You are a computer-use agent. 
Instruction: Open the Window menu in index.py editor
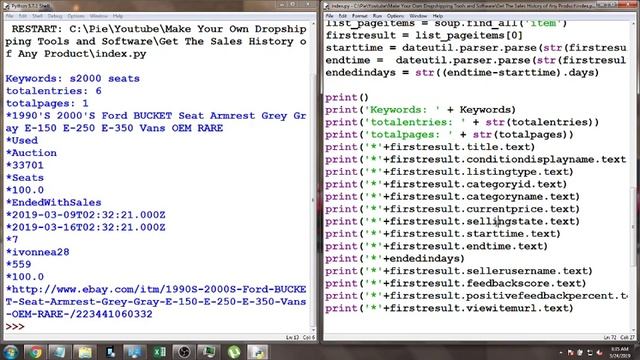point(418,16)
